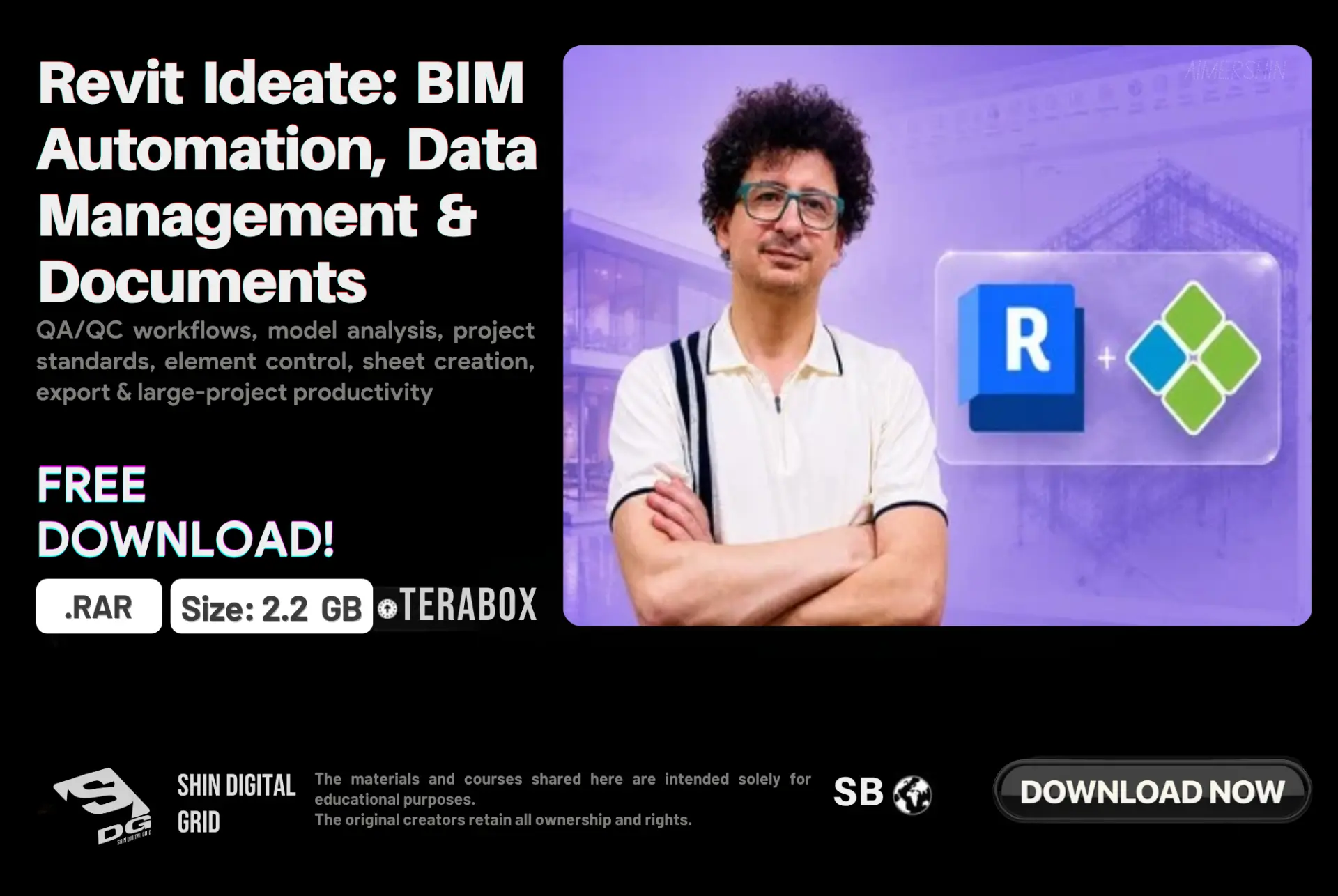Screen dimensions: 1338x896
Task: Click the .RAR file format badge
Action: coord(99,606)
